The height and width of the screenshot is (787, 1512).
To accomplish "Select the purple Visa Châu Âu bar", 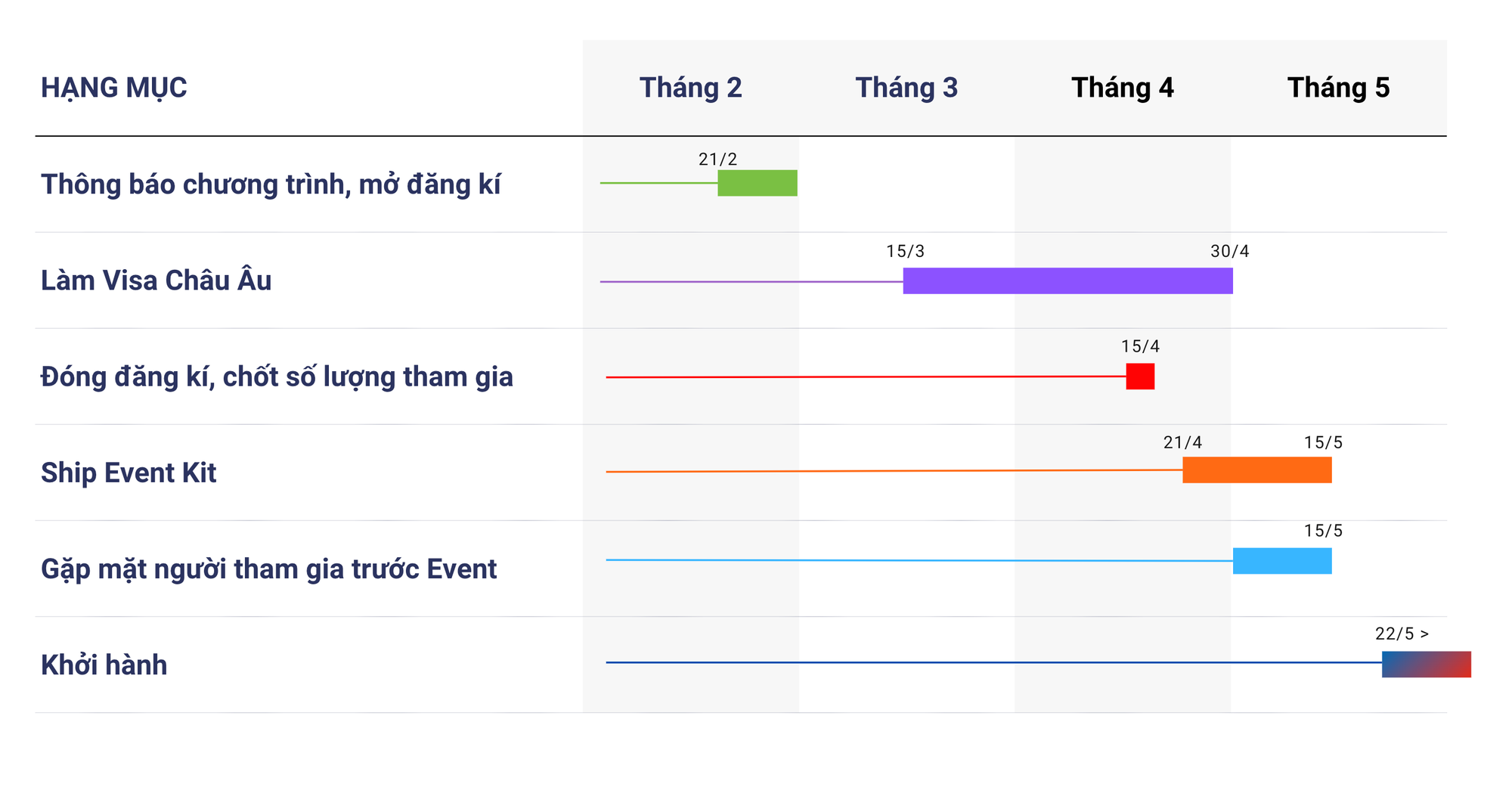I will (1067, 280).
